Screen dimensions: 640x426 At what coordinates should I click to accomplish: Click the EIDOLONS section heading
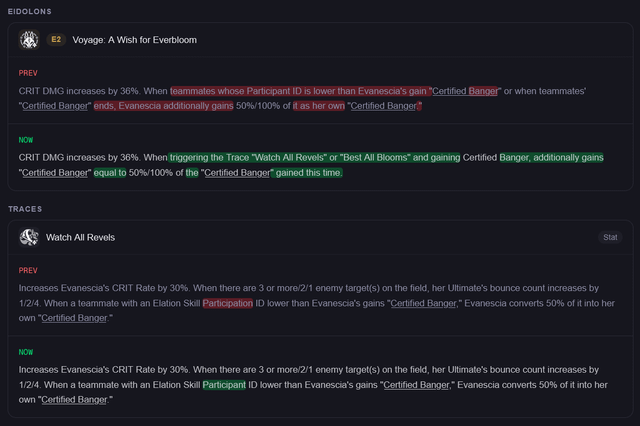click(30, 11)
